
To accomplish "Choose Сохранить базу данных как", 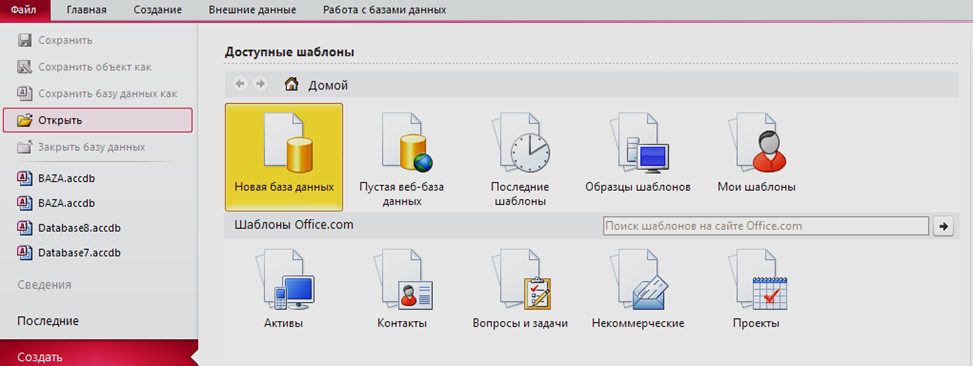I will point(99,94).
